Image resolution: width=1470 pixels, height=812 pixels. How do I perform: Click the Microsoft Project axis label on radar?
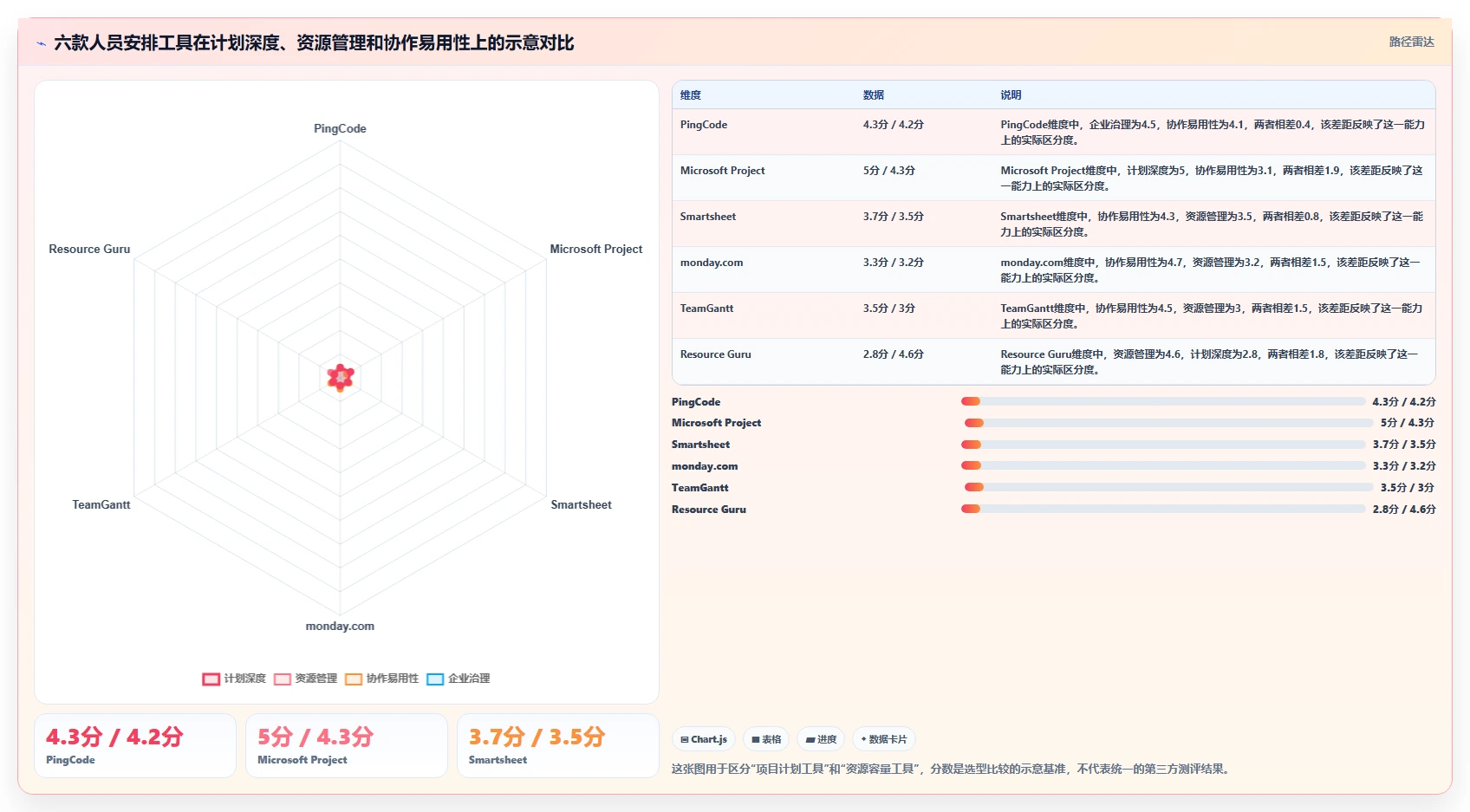coord(596,249)
